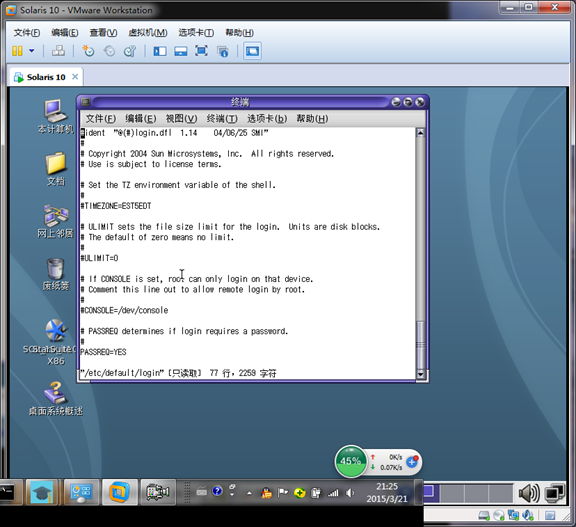Click the Windows volume tray icon
This screenshot has width=576, height=527.
click(350, 493)
